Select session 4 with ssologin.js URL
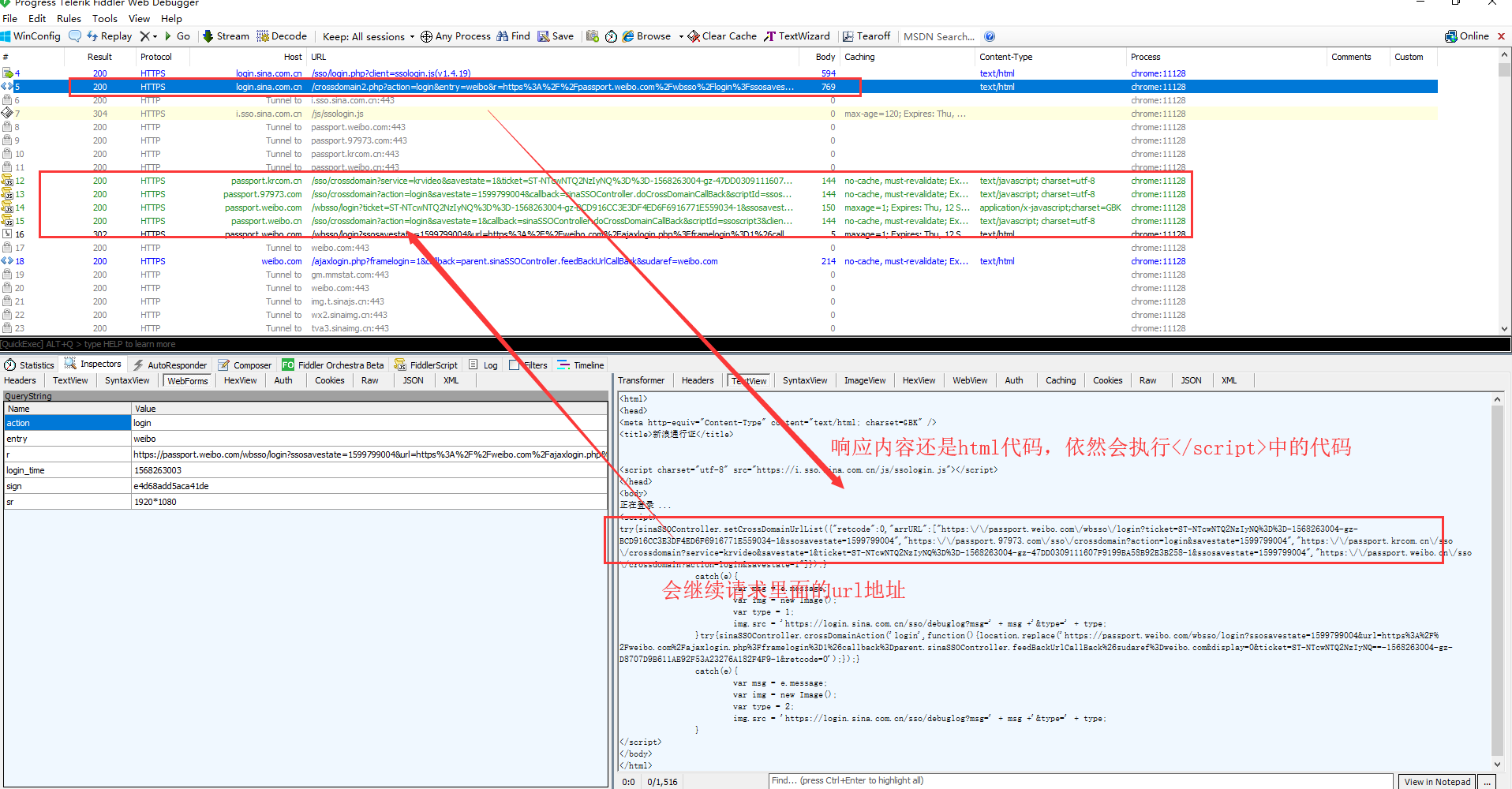1512x789 pixels. [x=718, y=73]
